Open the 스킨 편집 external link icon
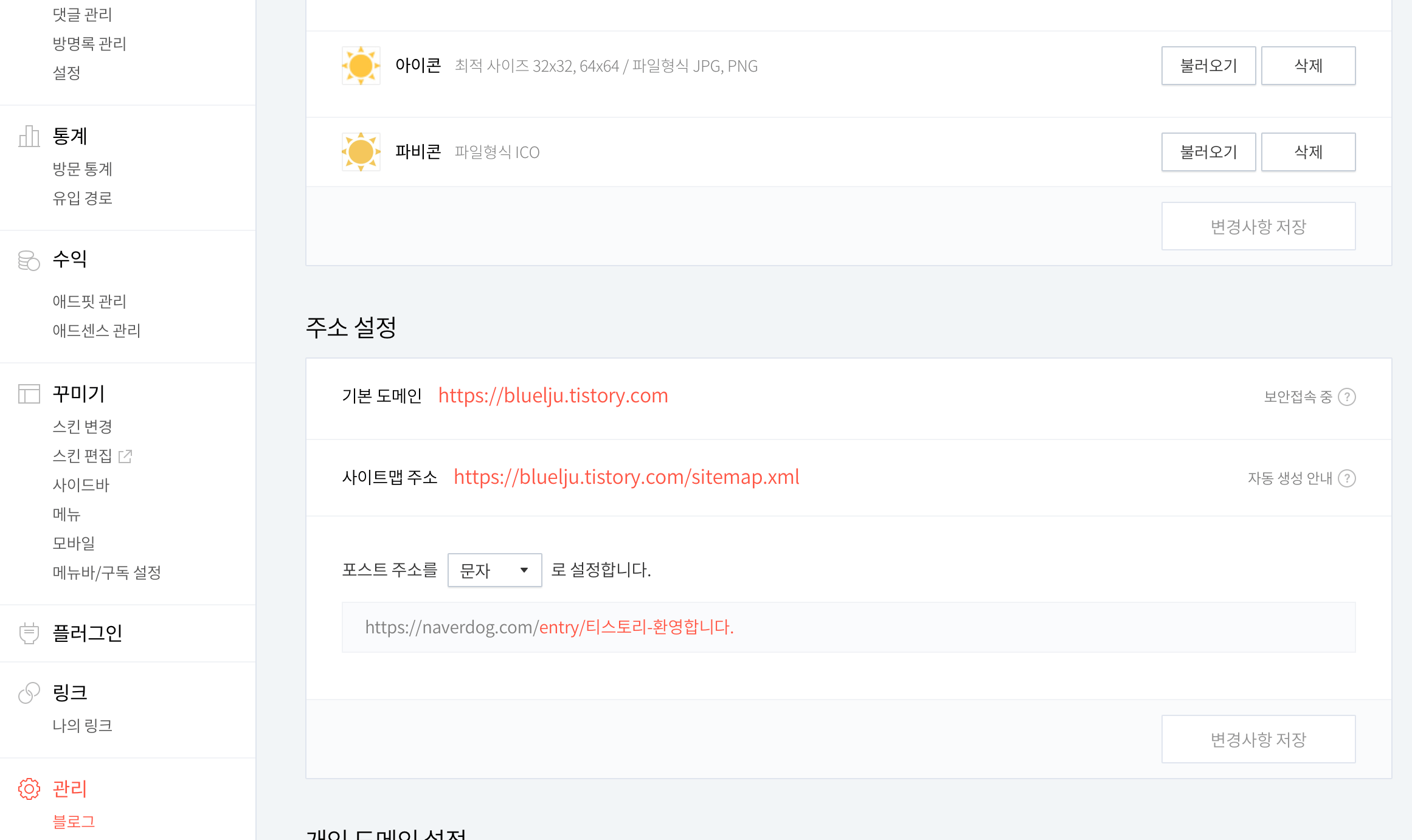The width and height of the screenshot is (1412, 840). (x=126, y=455)
